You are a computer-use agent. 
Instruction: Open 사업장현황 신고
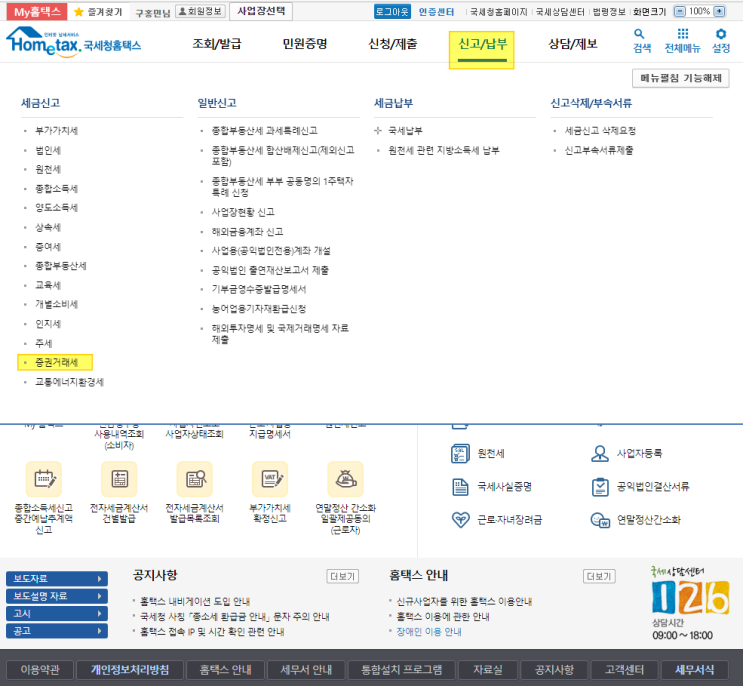pyautogui.click(x=243, y=212)
